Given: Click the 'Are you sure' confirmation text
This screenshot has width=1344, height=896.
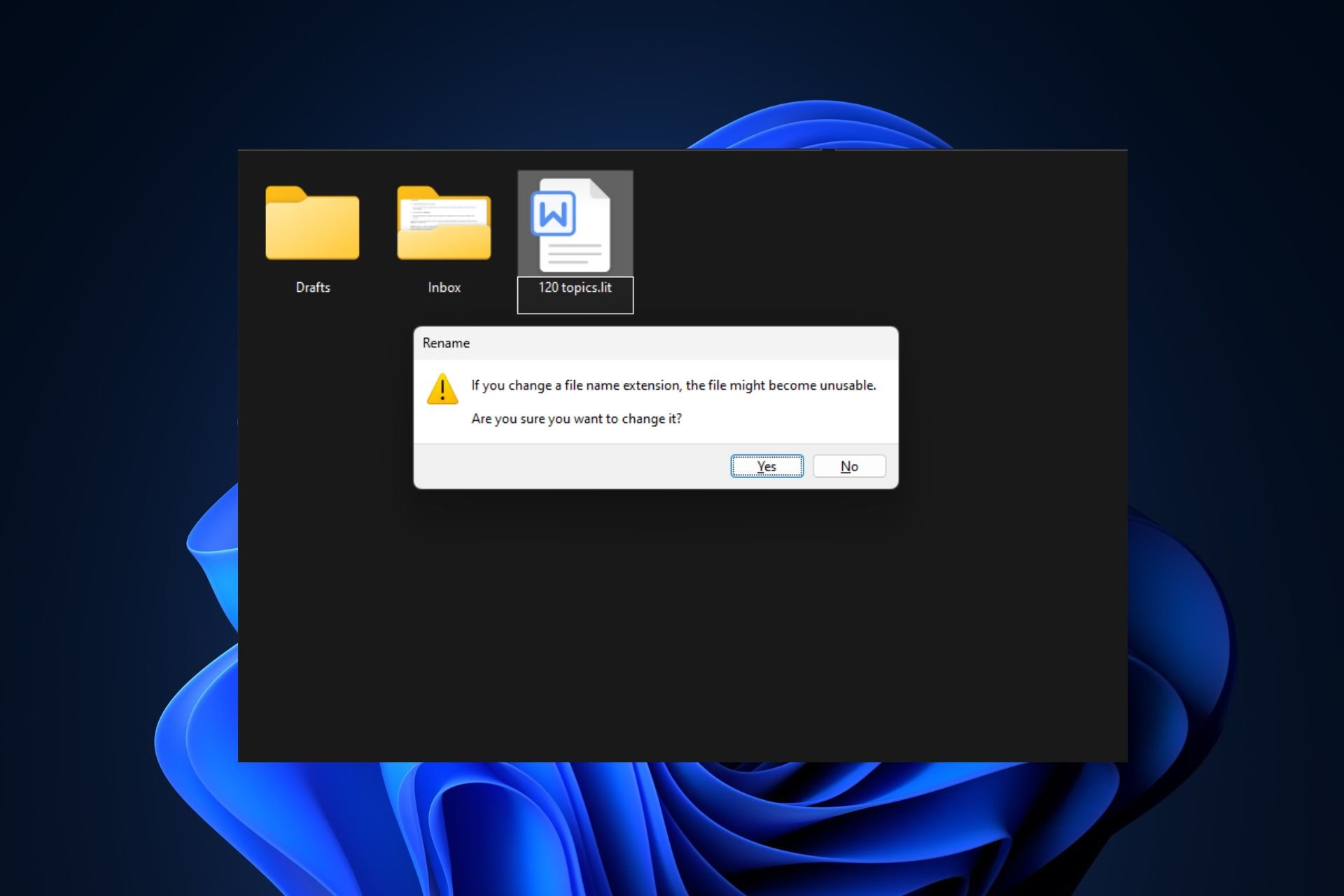Looking at the screenshot, I should (x=577, y=418).
